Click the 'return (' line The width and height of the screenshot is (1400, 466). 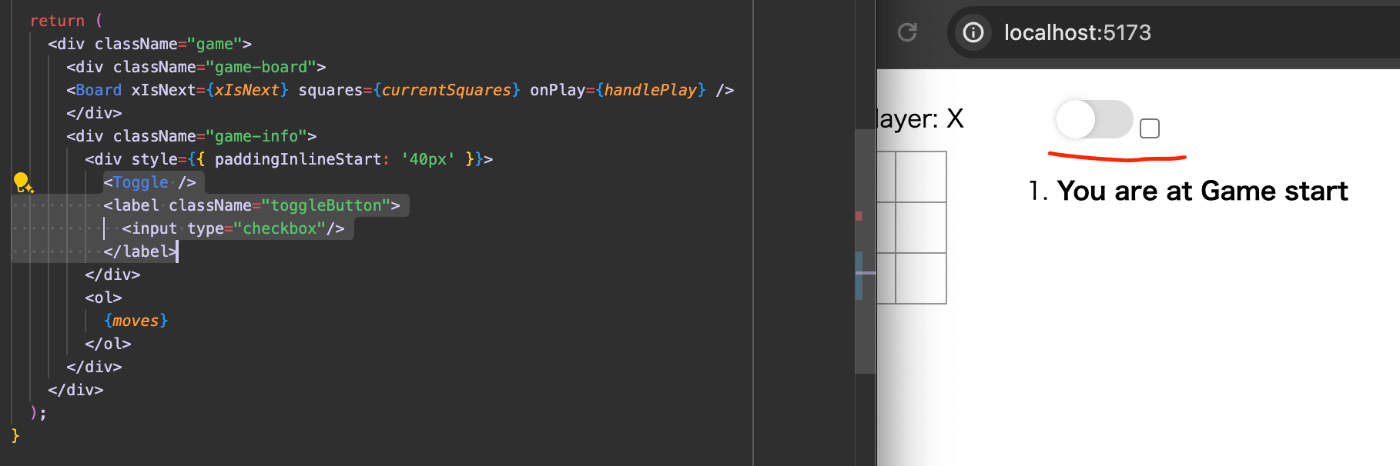(x=66, y=21)
